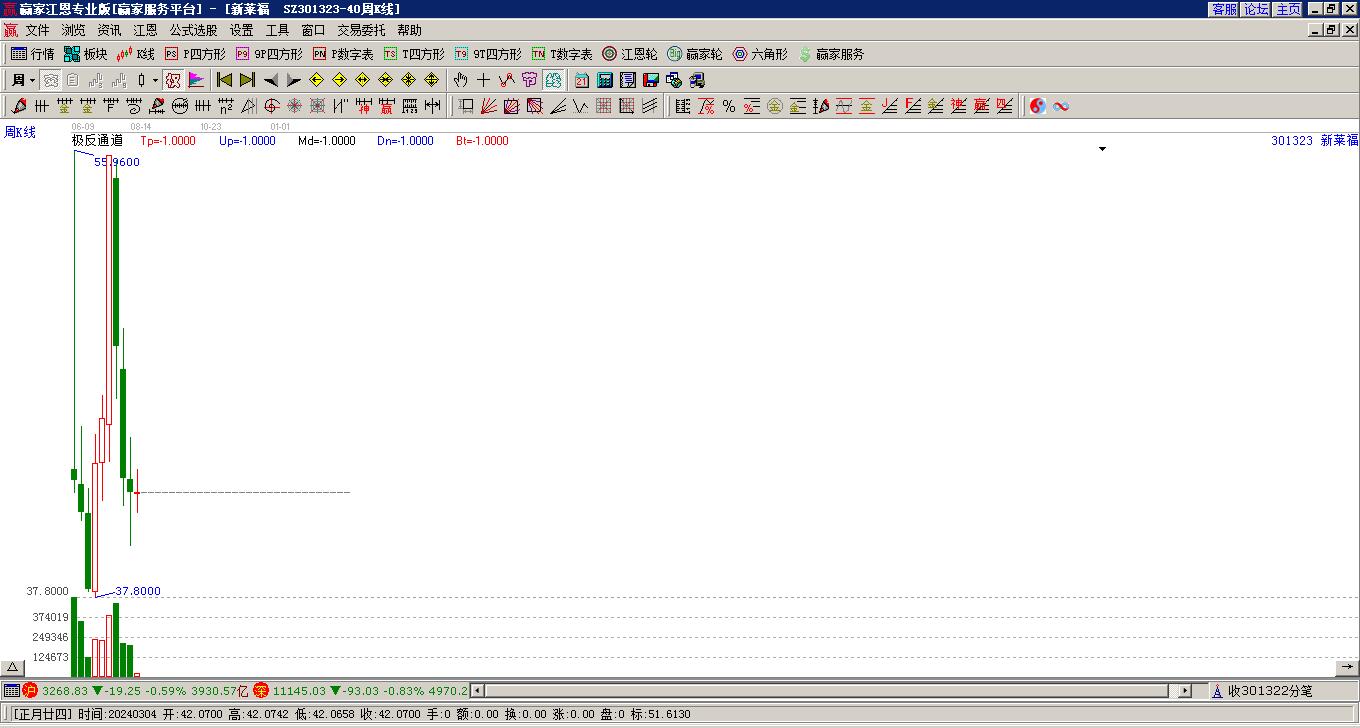
Task: Click the 行情 quotes button
Action: tap(32, 54)
